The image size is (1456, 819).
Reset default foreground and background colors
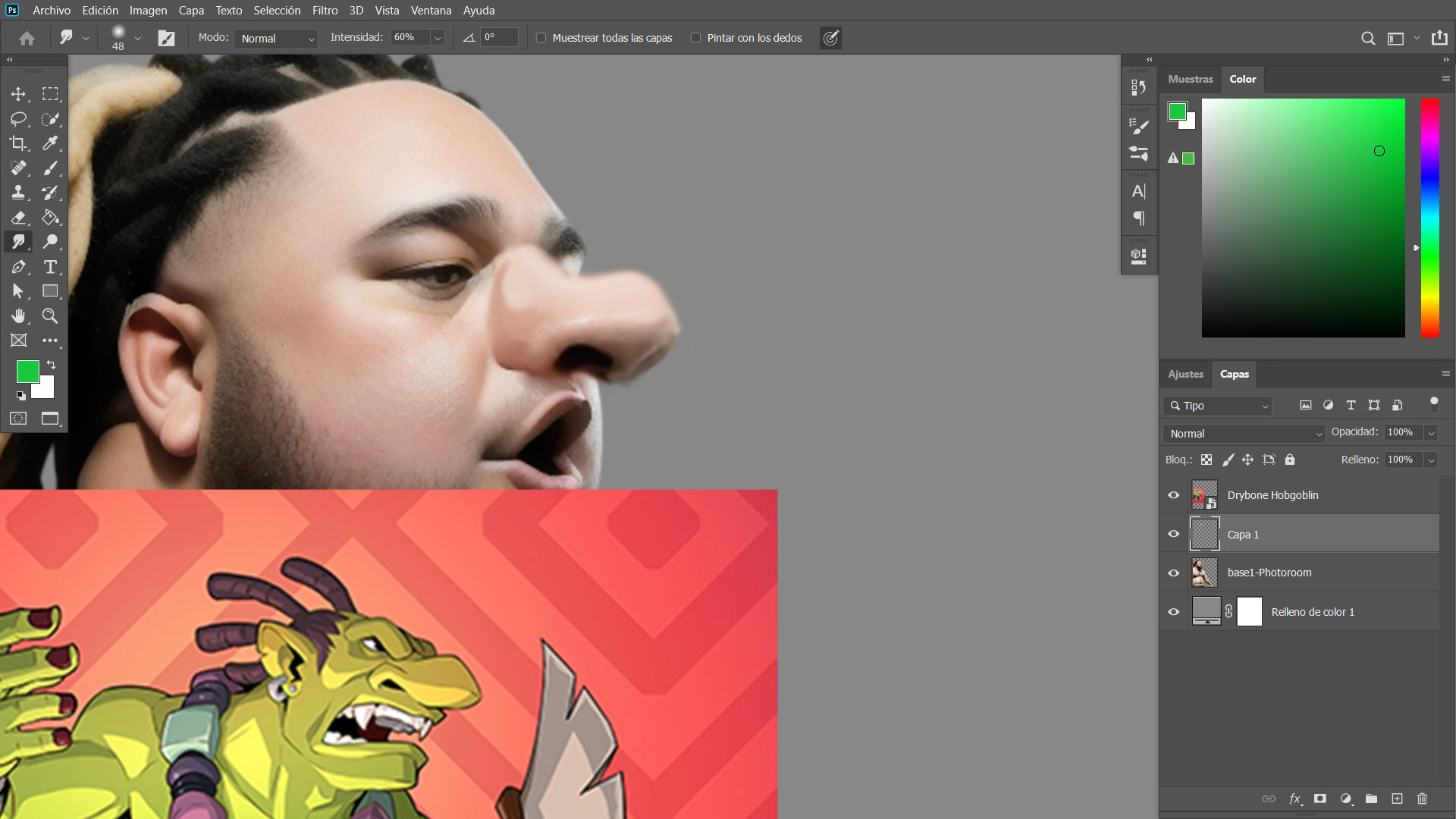coord(20,395)
